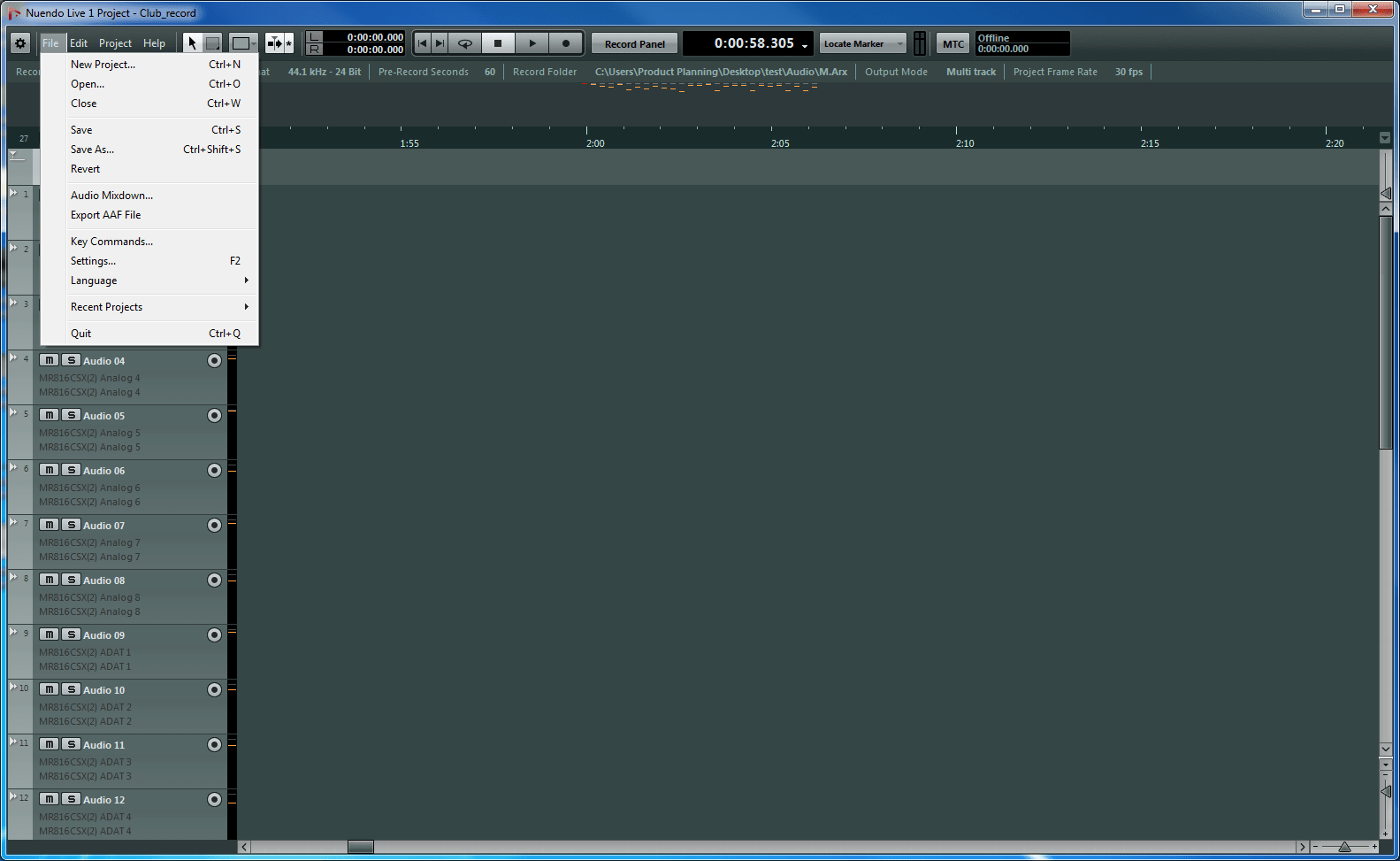Open the track height dropdown button
Image resolution: width=1400 pixels, height=861 pixels.
click(244, 42)
